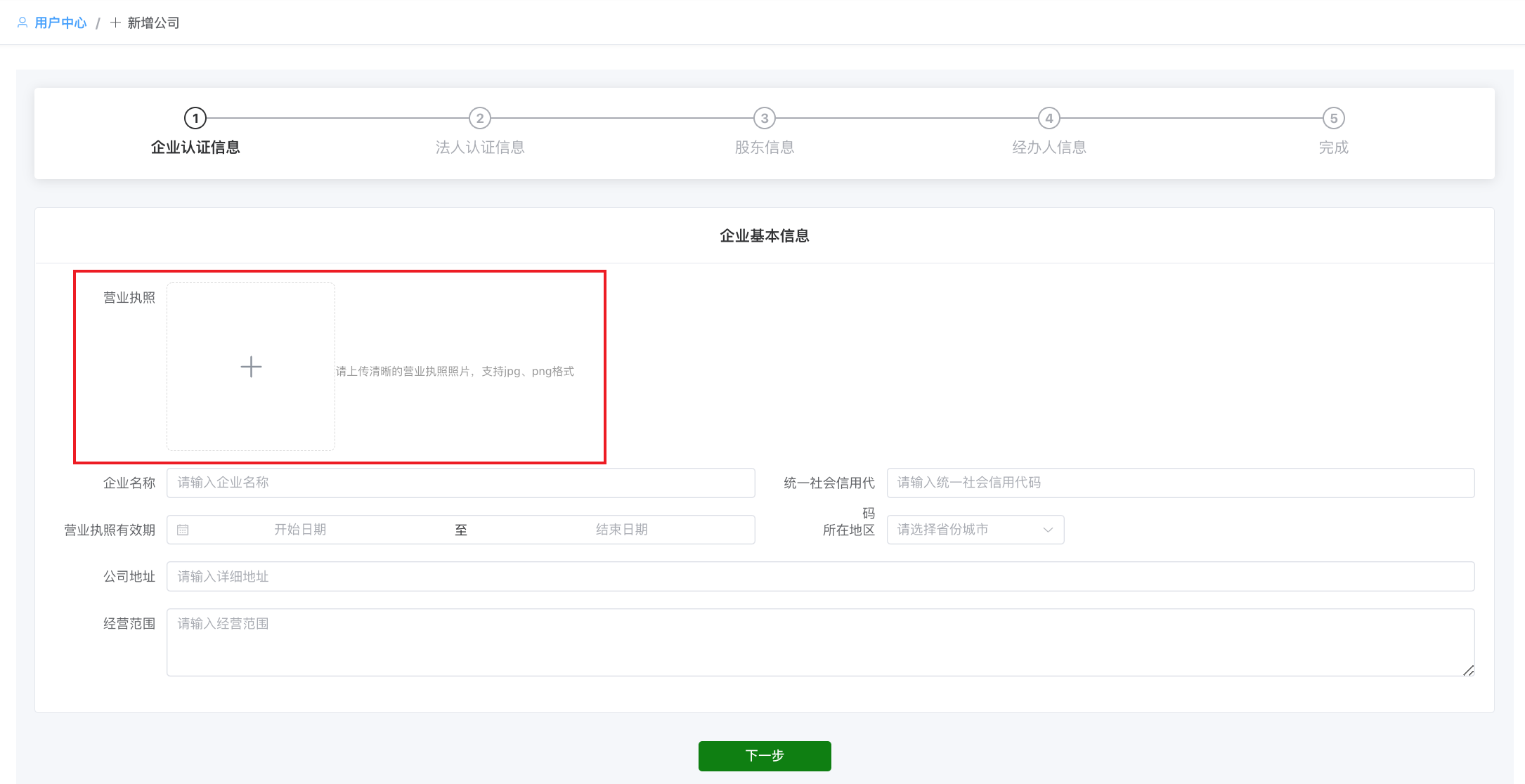The image size is (1525, 784).
Task: Click the chevron arrow in the region selector
Action: (1048, 530)
